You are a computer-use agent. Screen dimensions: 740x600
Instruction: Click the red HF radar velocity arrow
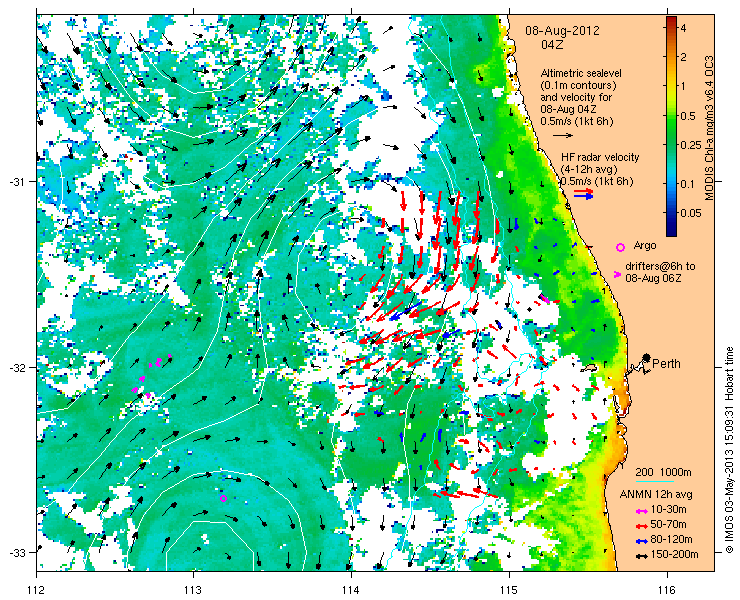pyautogui.click(x=583, y=191)
